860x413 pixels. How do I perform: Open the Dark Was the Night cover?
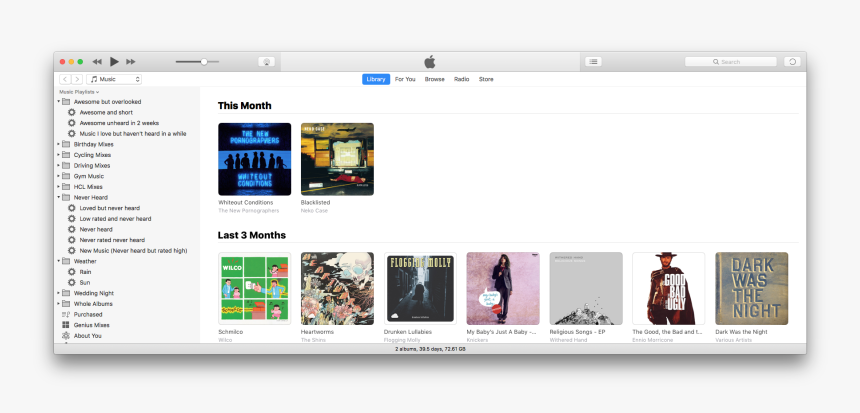751,288
